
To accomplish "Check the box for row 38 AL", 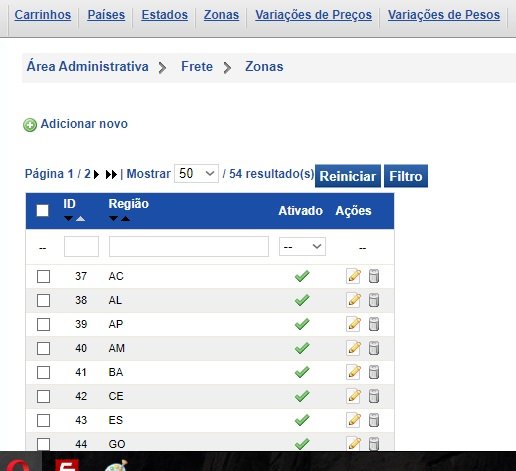I will pos(43,300).
